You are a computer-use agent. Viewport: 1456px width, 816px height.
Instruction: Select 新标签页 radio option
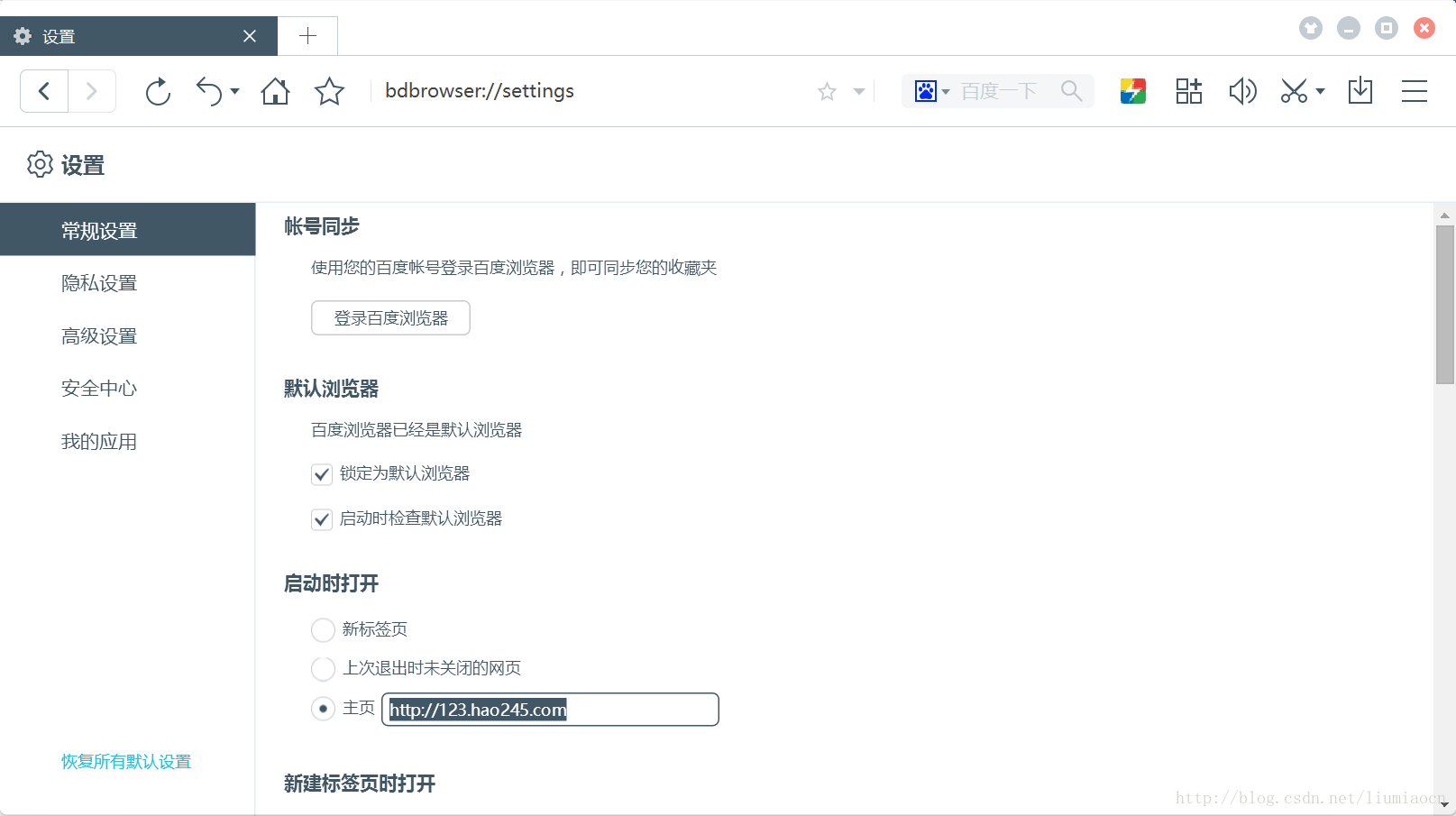[323, 629]
